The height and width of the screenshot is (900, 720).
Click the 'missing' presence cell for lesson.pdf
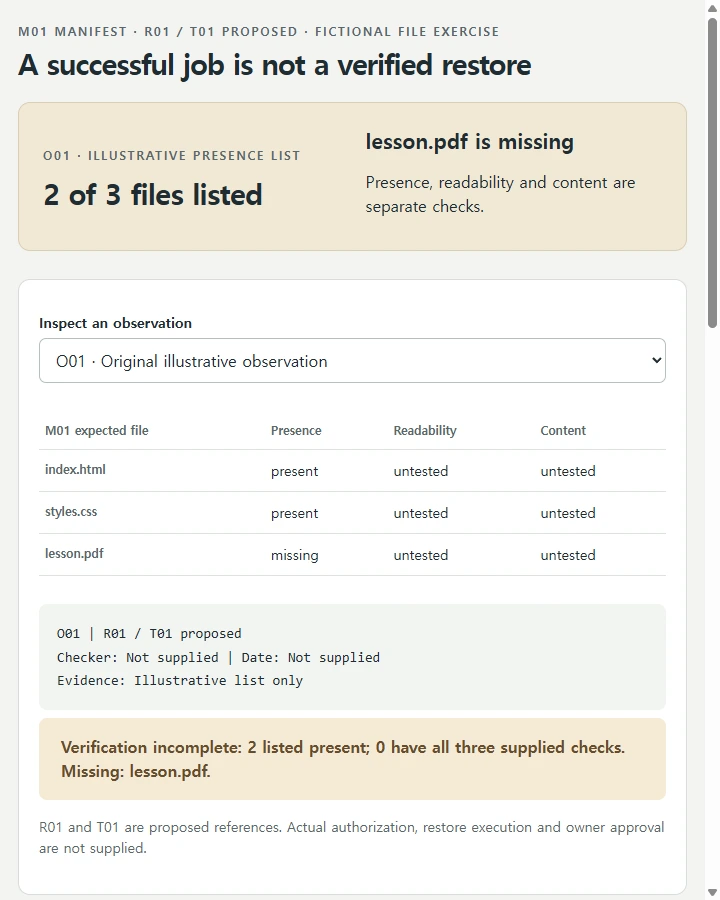[295, 555]
